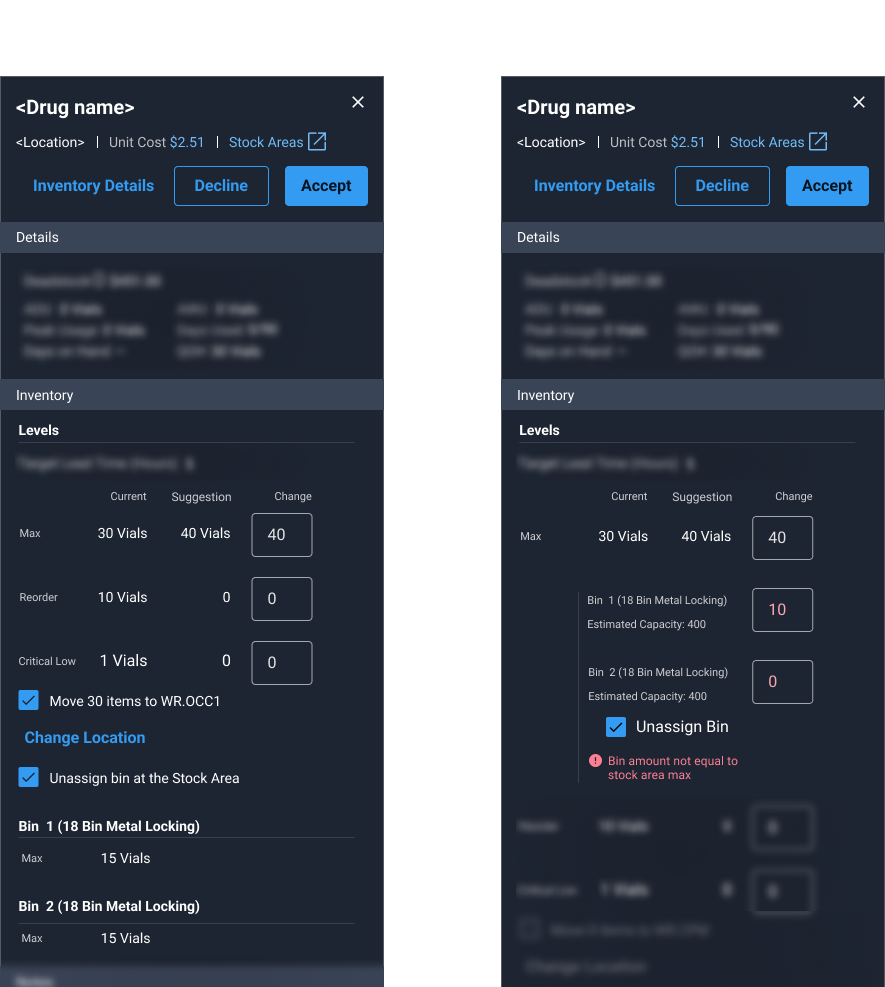Toggle the Unassign Bin checkbox in right panel
The height and width of the screenshot is (987, 885).
(x=616, y=727)
